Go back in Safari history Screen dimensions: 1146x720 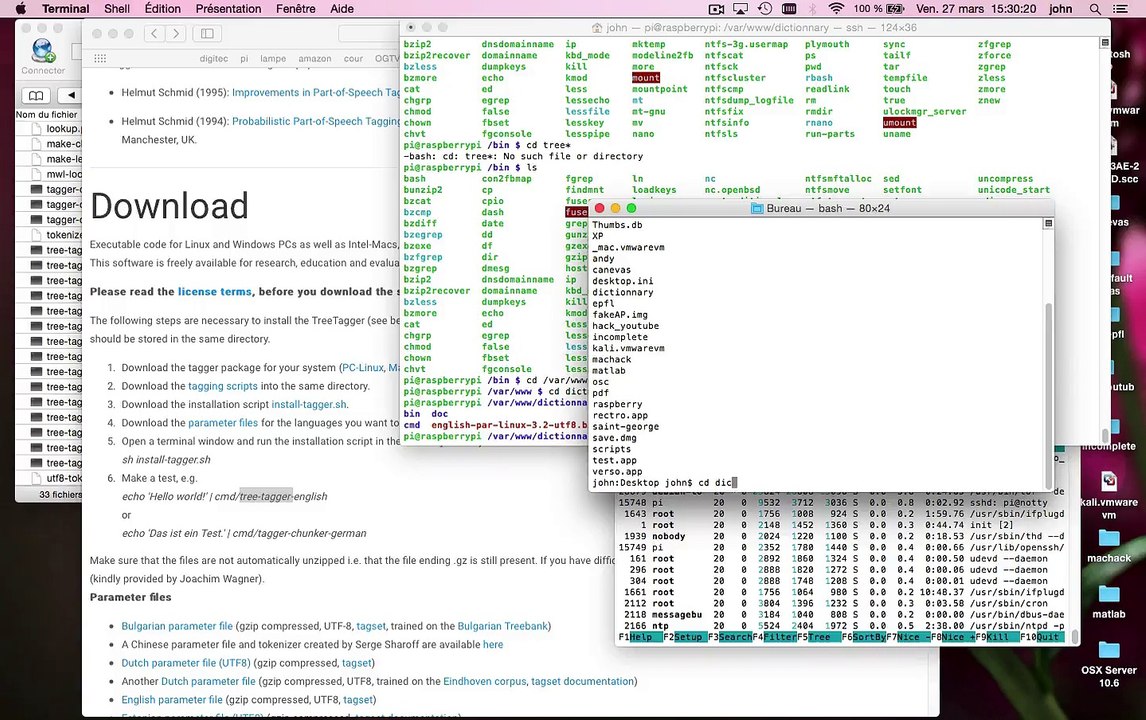coord(154,33)
